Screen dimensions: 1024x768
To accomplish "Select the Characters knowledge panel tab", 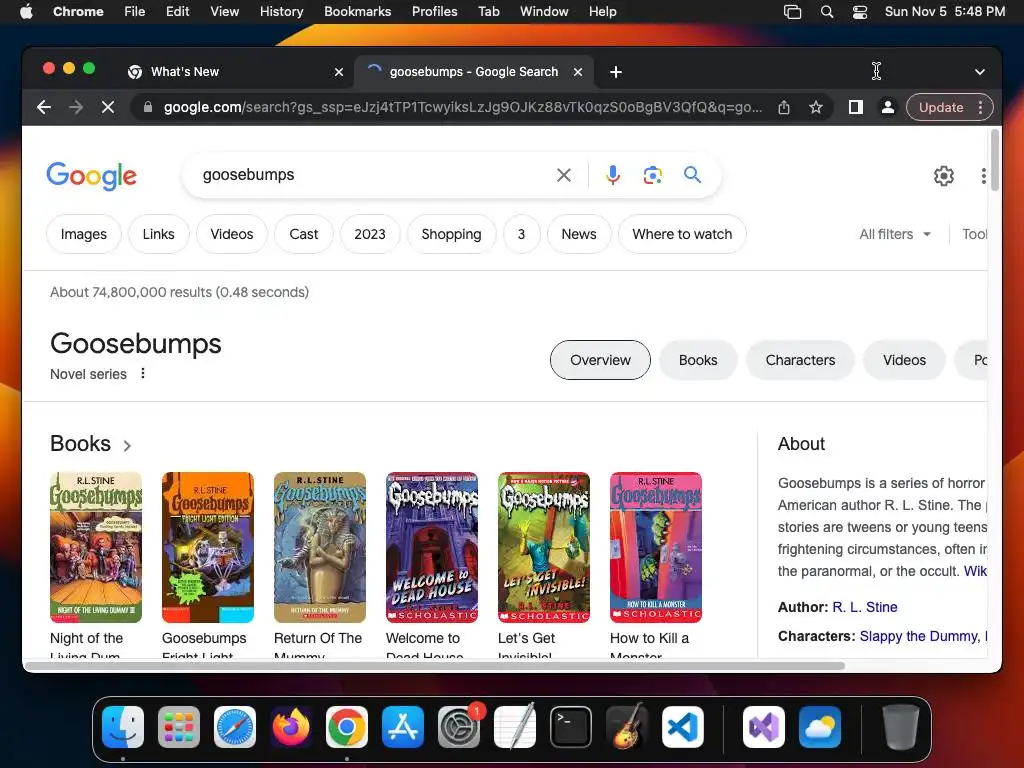I will click(800, 360).
